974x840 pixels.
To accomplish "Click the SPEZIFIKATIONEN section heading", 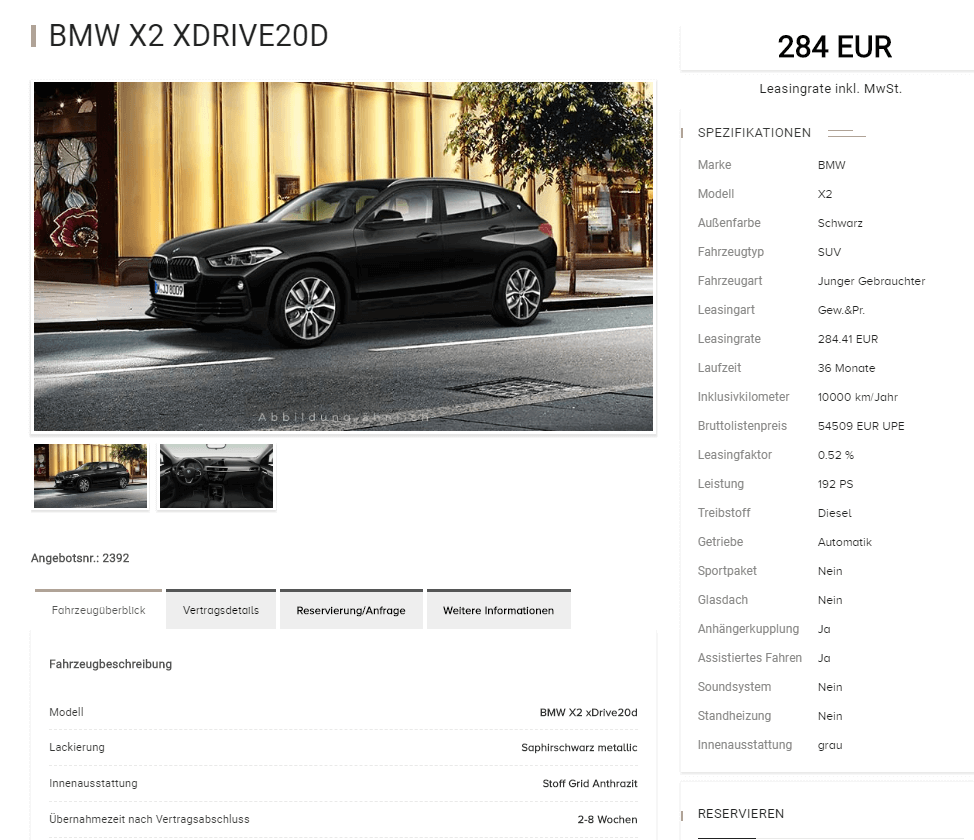I will (754, 132).
